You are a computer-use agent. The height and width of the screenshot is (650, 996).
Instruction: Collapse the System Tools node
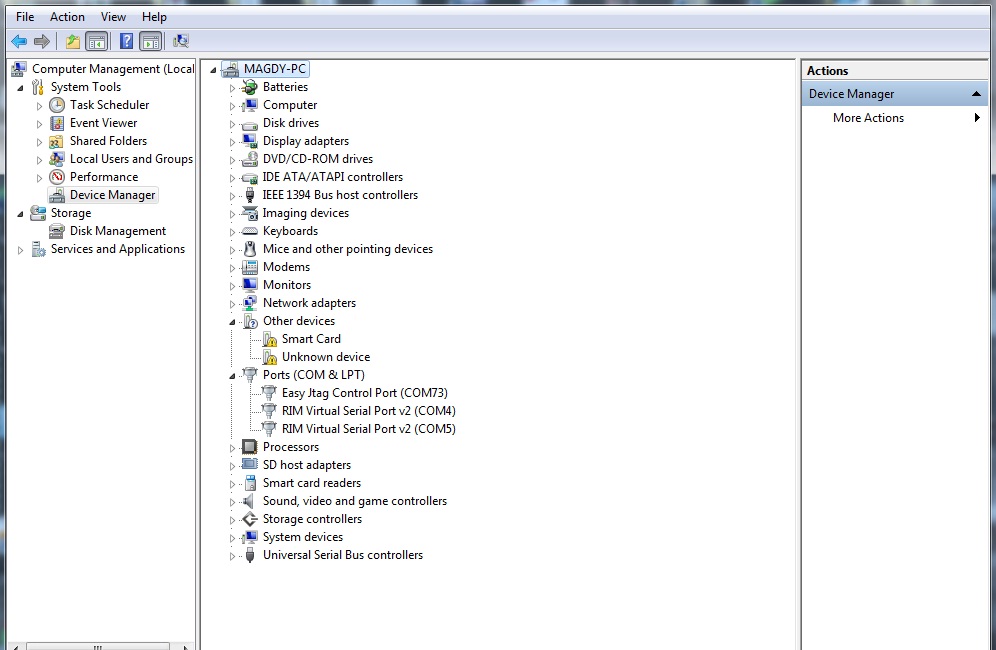20,88
